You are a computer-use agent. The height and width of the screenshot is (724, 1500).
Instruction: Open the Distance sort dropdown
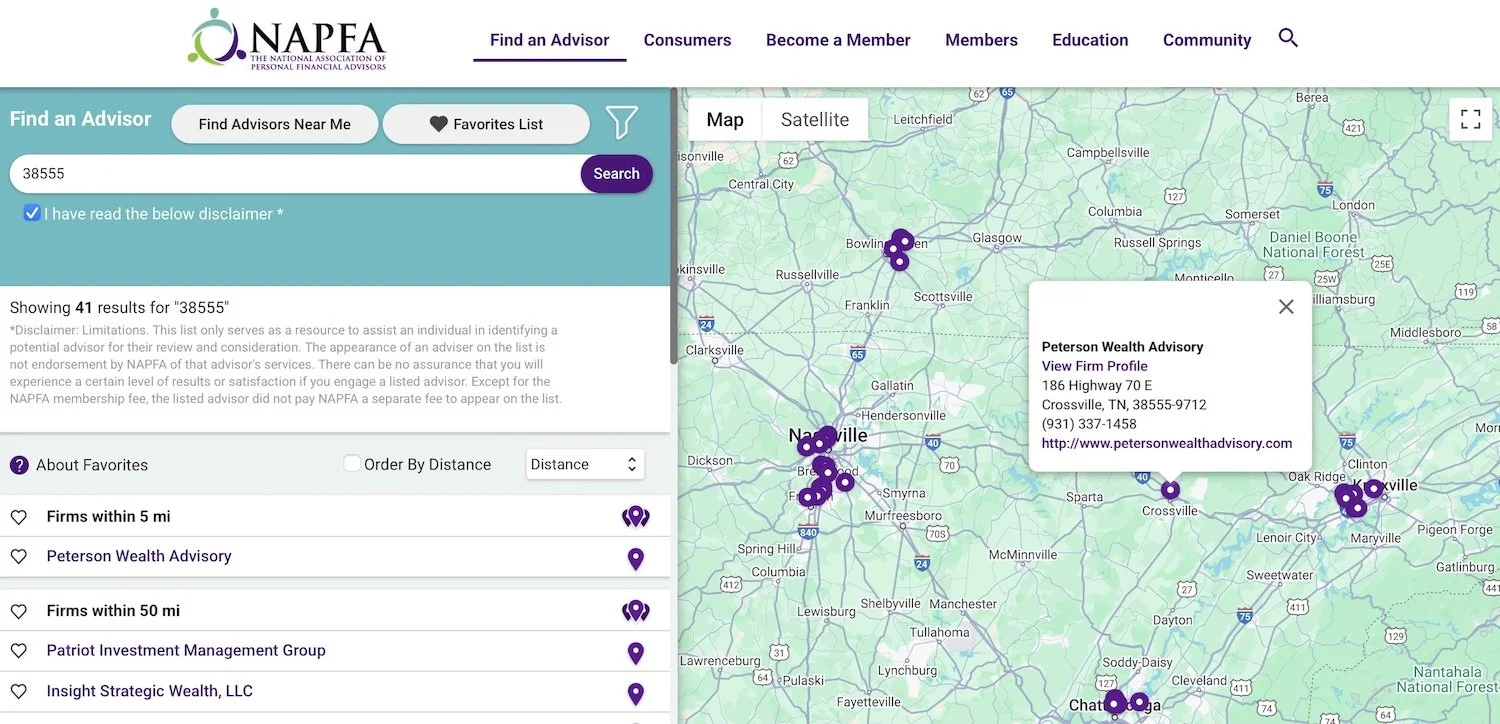[585, 464]
